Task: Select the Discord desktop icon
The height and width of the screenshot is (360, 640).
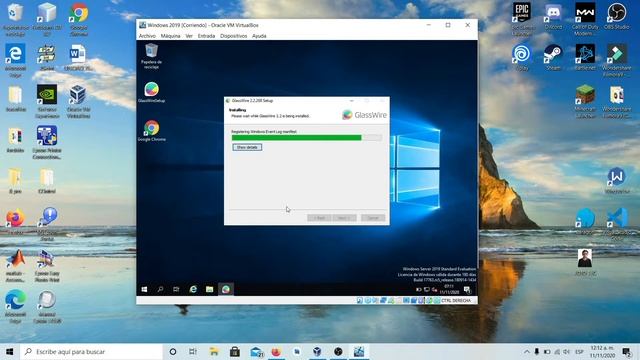Action: click(553, 17)
